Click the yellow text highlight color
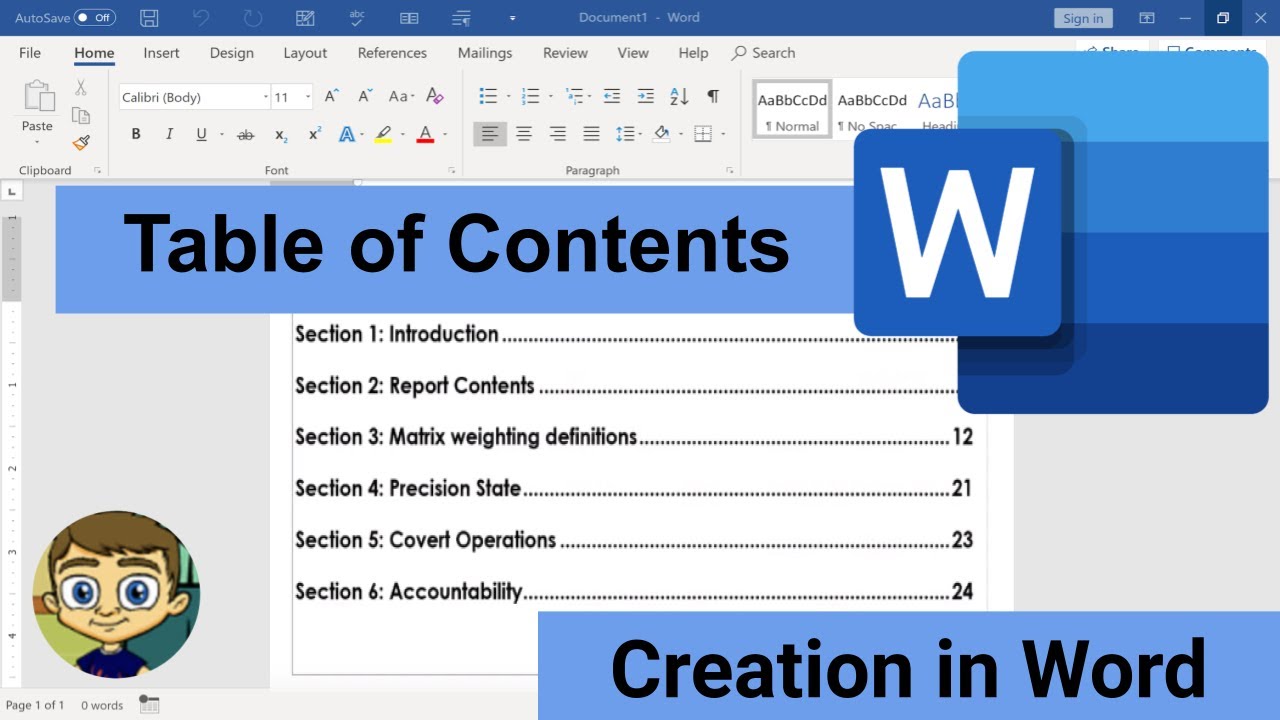This screenshot has width=1280, height=720. [x=383, y=134]
